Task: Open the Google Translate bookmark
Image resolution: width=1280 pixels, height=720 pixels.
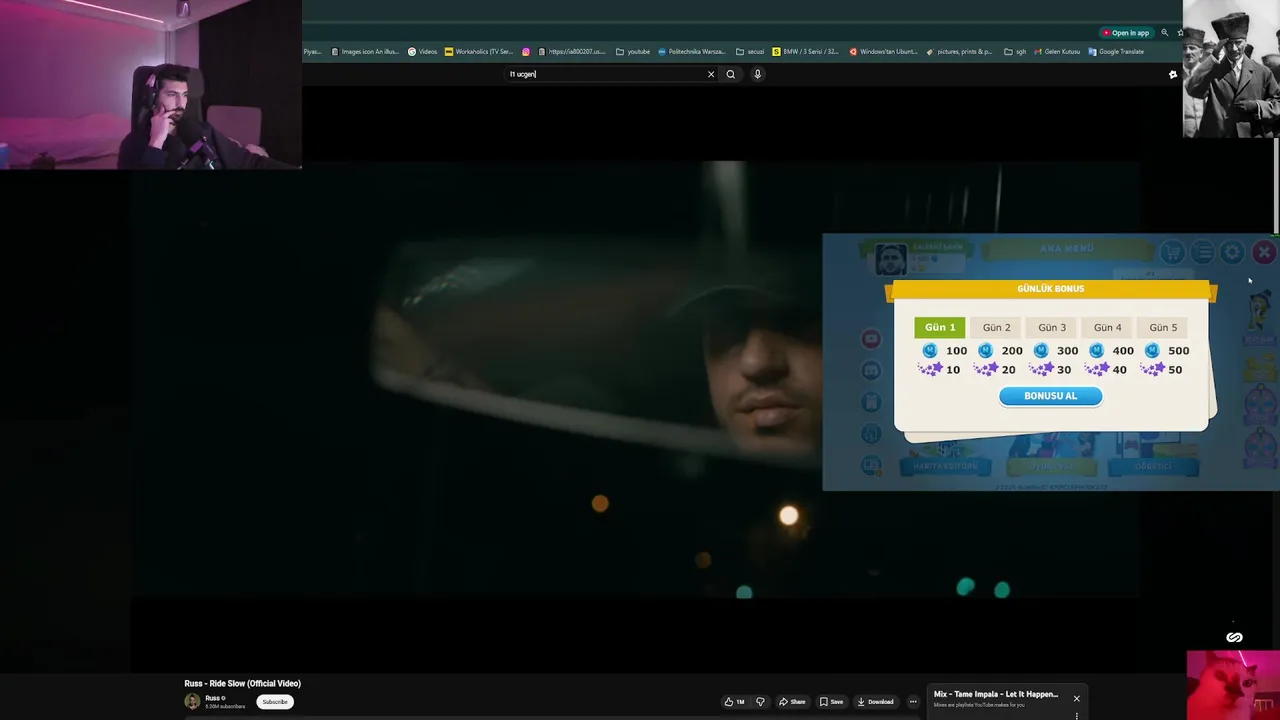Action: click(x=1116, y=52)
